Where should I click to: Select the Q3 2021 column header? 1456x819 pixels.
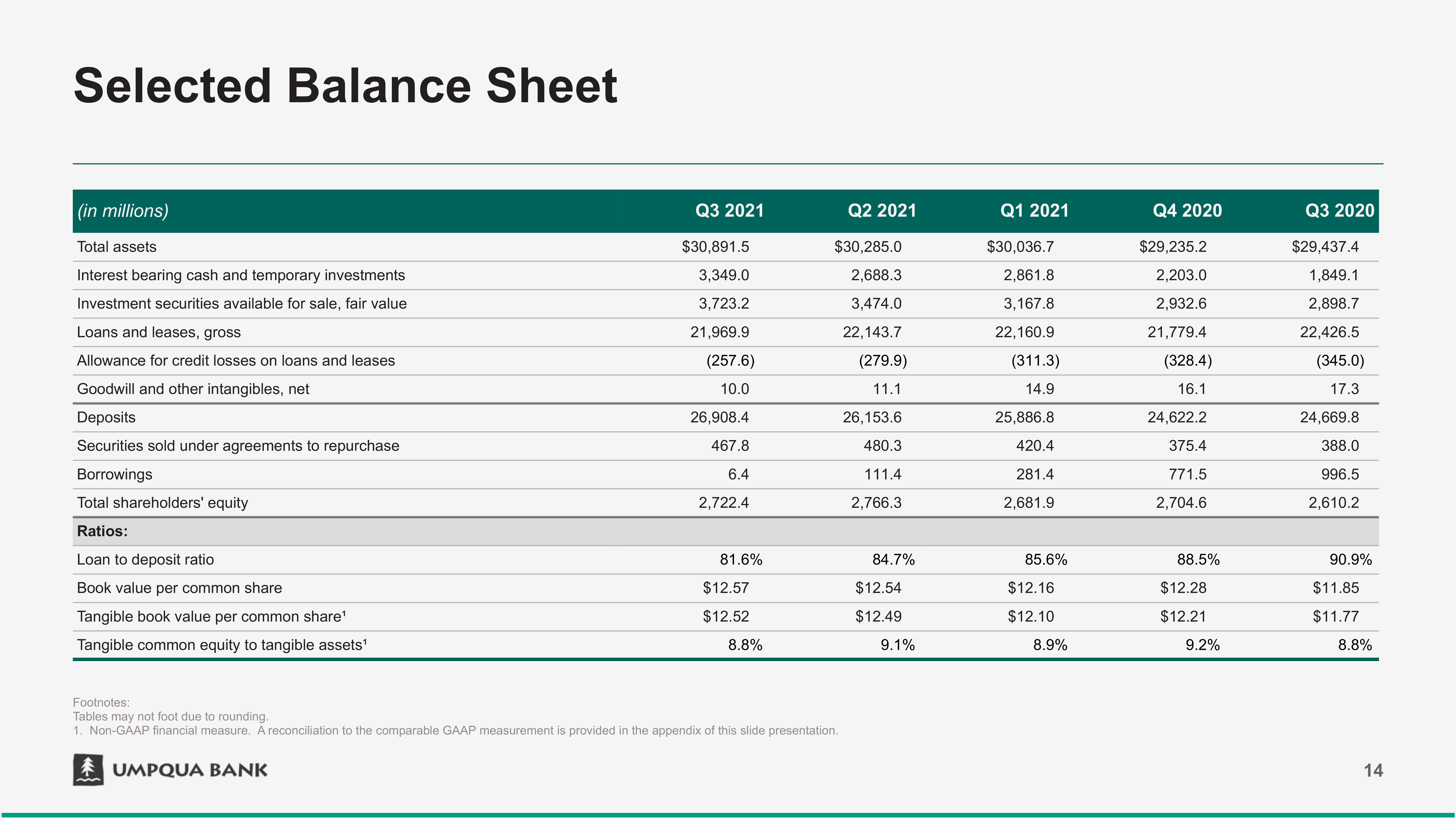pyautogui.click(x=729, y=211)
